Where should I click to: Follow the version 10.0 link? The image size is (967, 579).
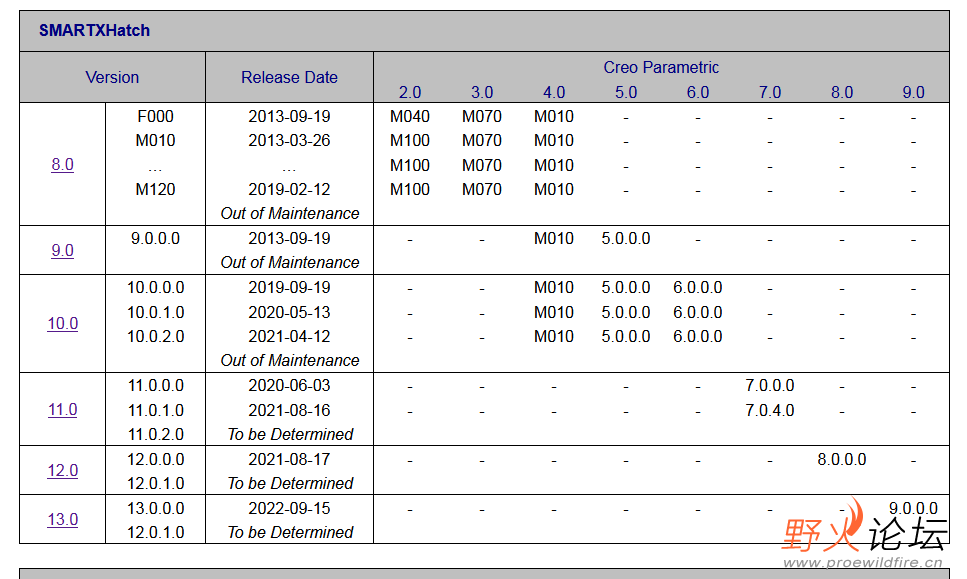click(62, 324)
